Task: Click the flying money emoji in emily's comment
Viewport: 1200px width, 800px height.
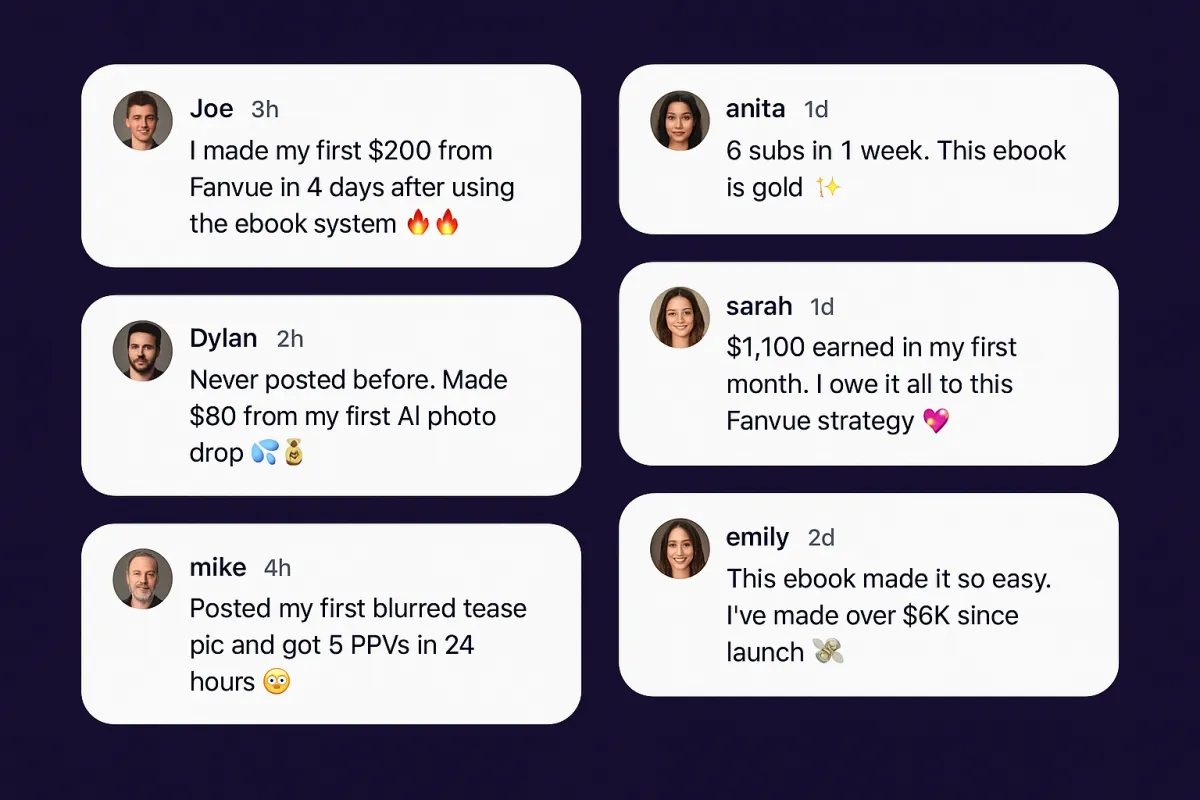Action: [x=828, y=652]
